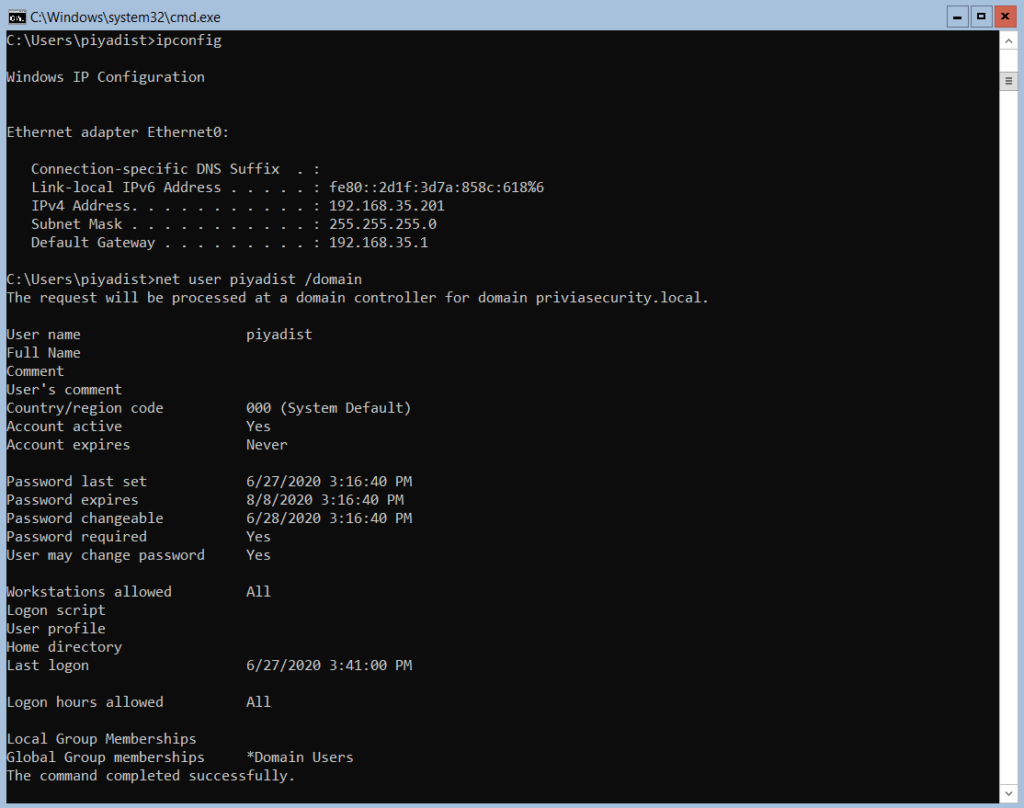Click the 'User profile' label
1024x808 pixels.
(x=56, y=628)
